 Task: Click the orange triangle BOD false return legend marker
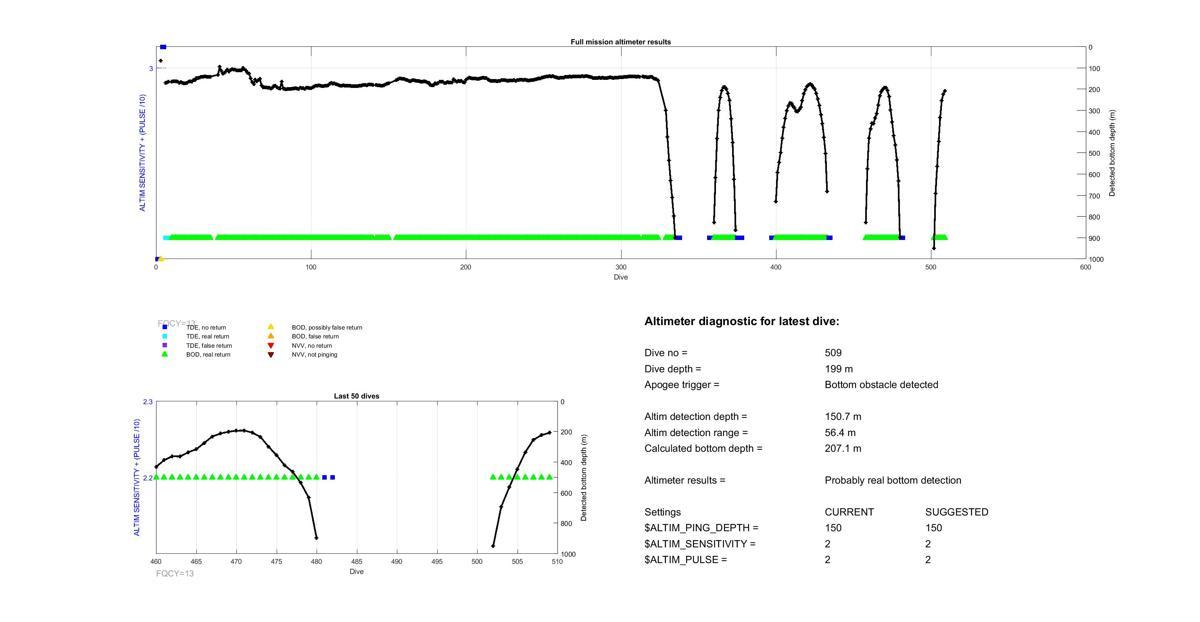tap(270, 336)
